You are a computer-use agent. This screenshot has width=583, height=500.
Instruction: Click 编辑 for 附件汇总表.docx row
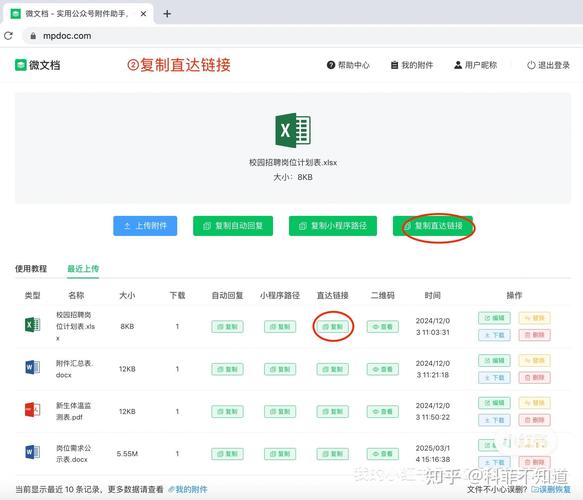pos(494,361)
